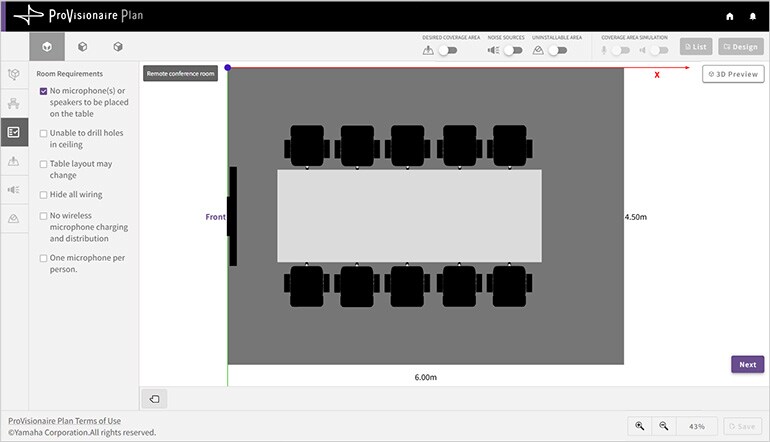770x442 pixels.
Task: Toggle Desired Coverage Area switch
Action: pos(447,50)
